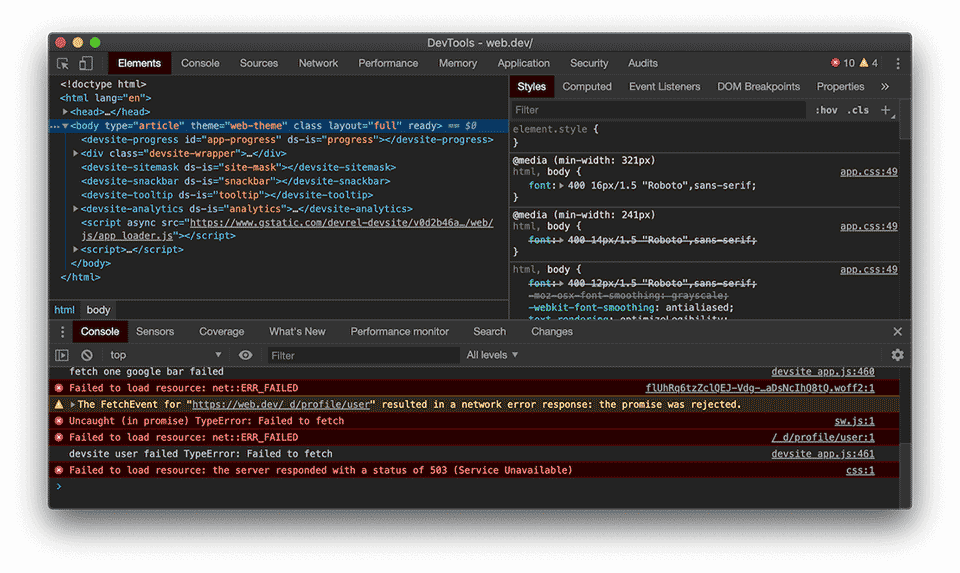Image resolution: width=960 pixels, height=573 pixels.
Task: Show more Styles pane tabs via chevron
Action: (884, 87)
